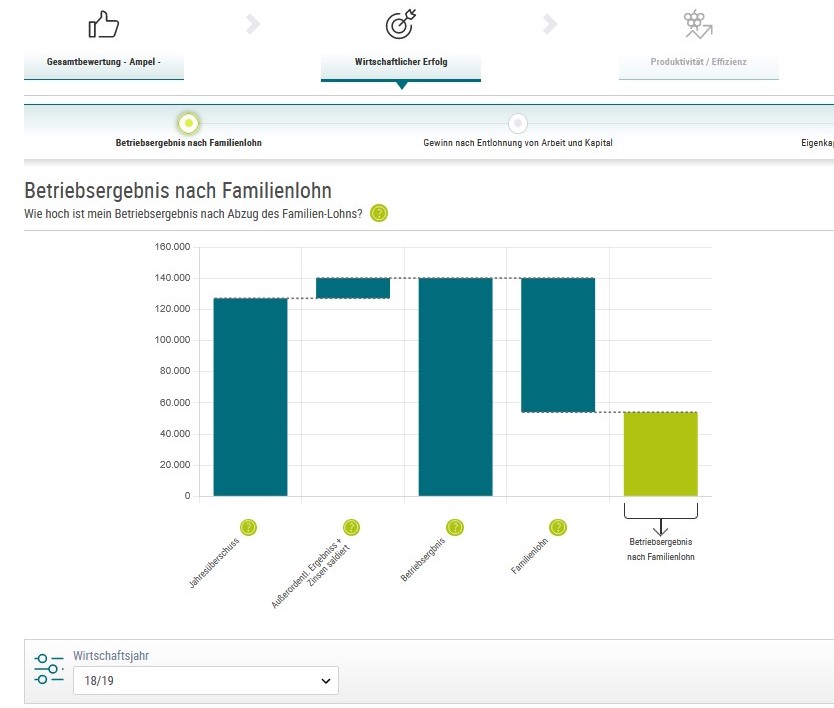
Task: Open help icon for Außerordentl. Ergebnis + Zinsen
Action: (351, 527)
